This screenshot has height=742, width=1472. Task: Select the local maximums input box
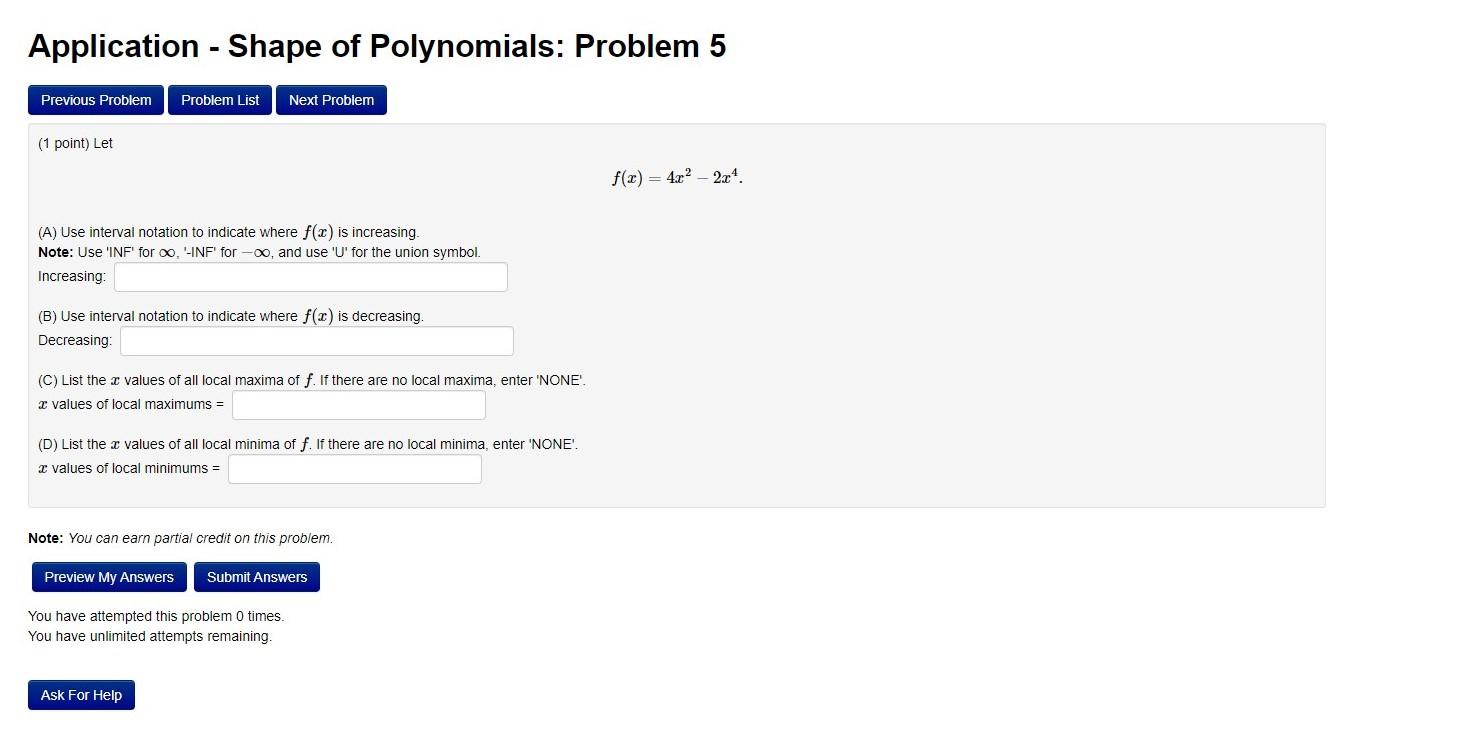tap(357, 404)
